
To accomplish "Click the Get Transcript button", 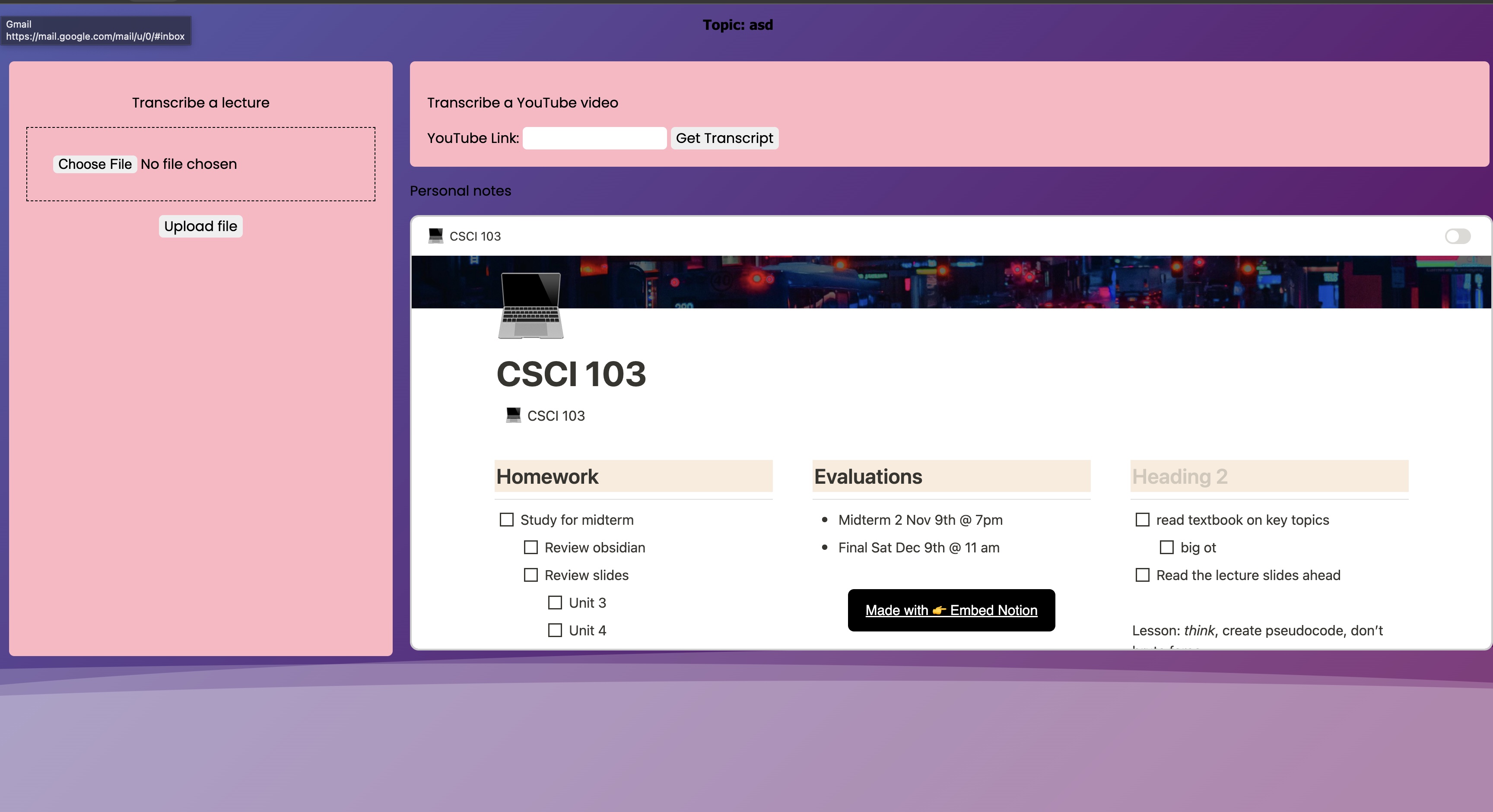I will [x=724, y=138].
